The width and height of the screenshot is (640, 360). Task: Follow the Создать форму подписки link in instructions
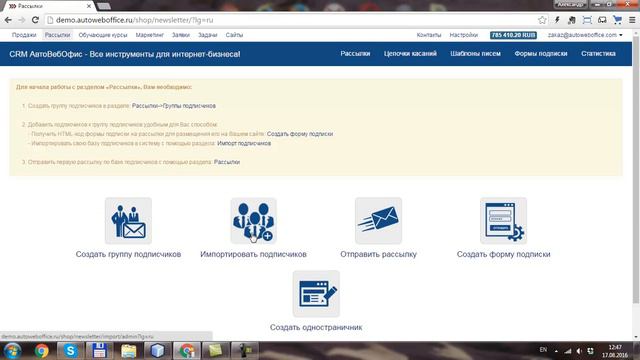tap(300, 134)
